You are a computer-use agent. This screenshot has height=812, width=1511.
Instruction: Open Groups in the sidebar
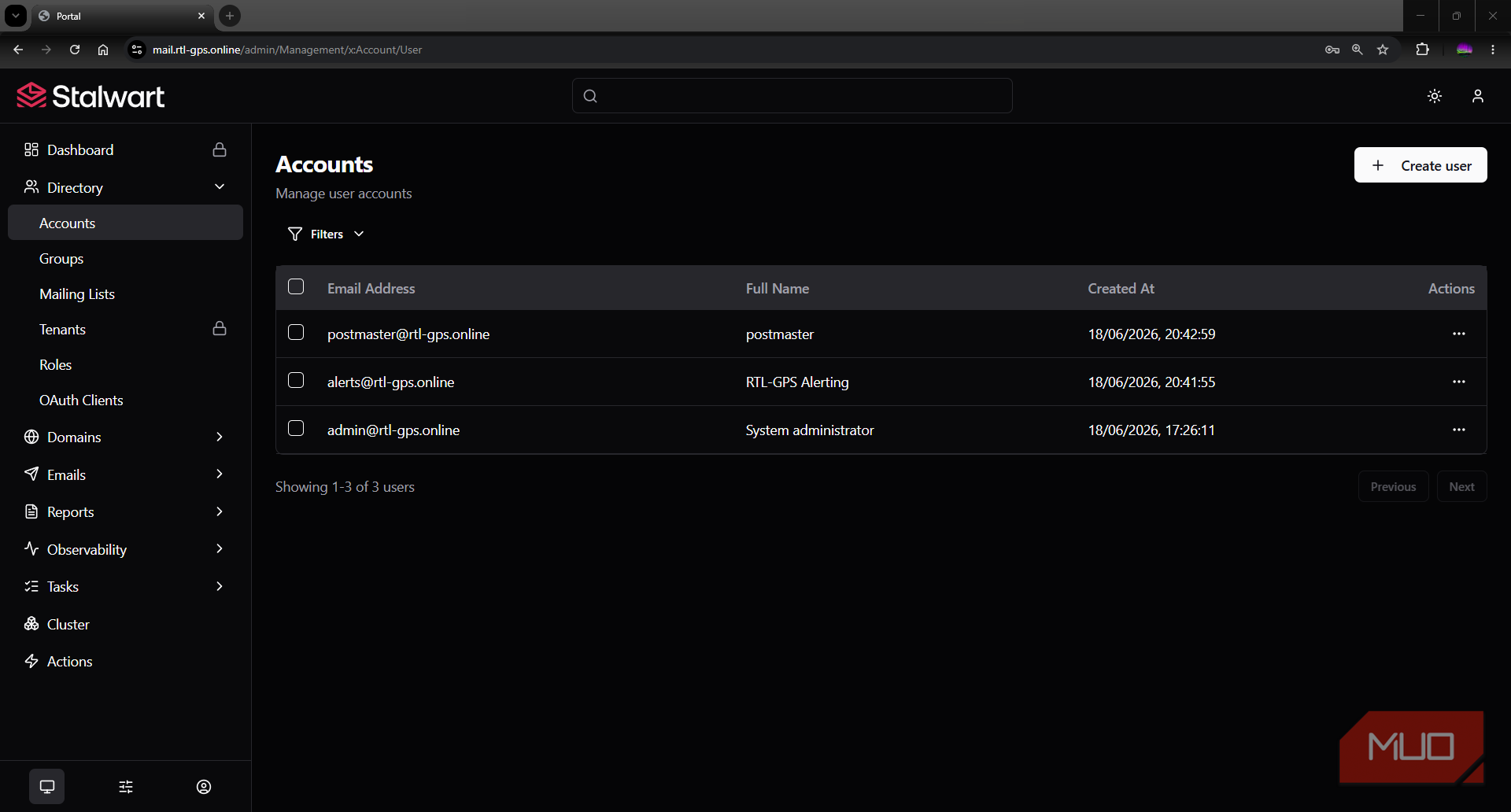click(x=126, y=258)
